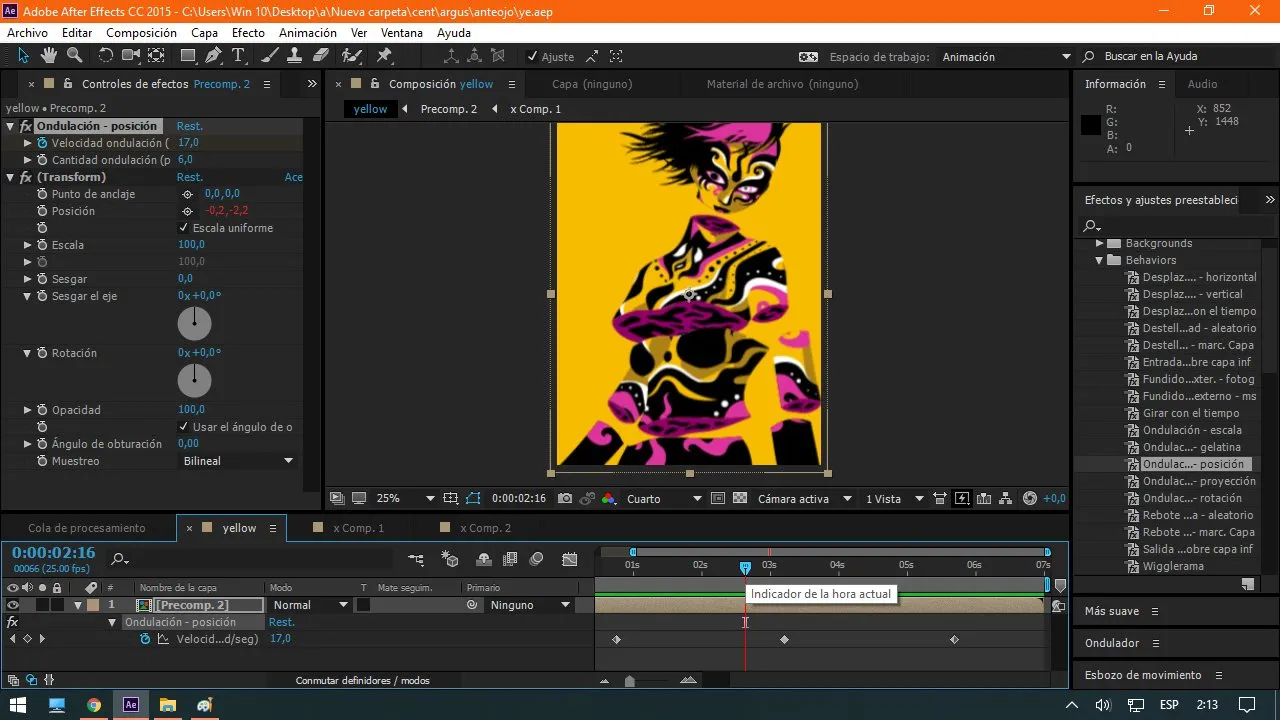Click Rest. for the (Transform) effect
1280x720 pixels.
click(190, 177)
